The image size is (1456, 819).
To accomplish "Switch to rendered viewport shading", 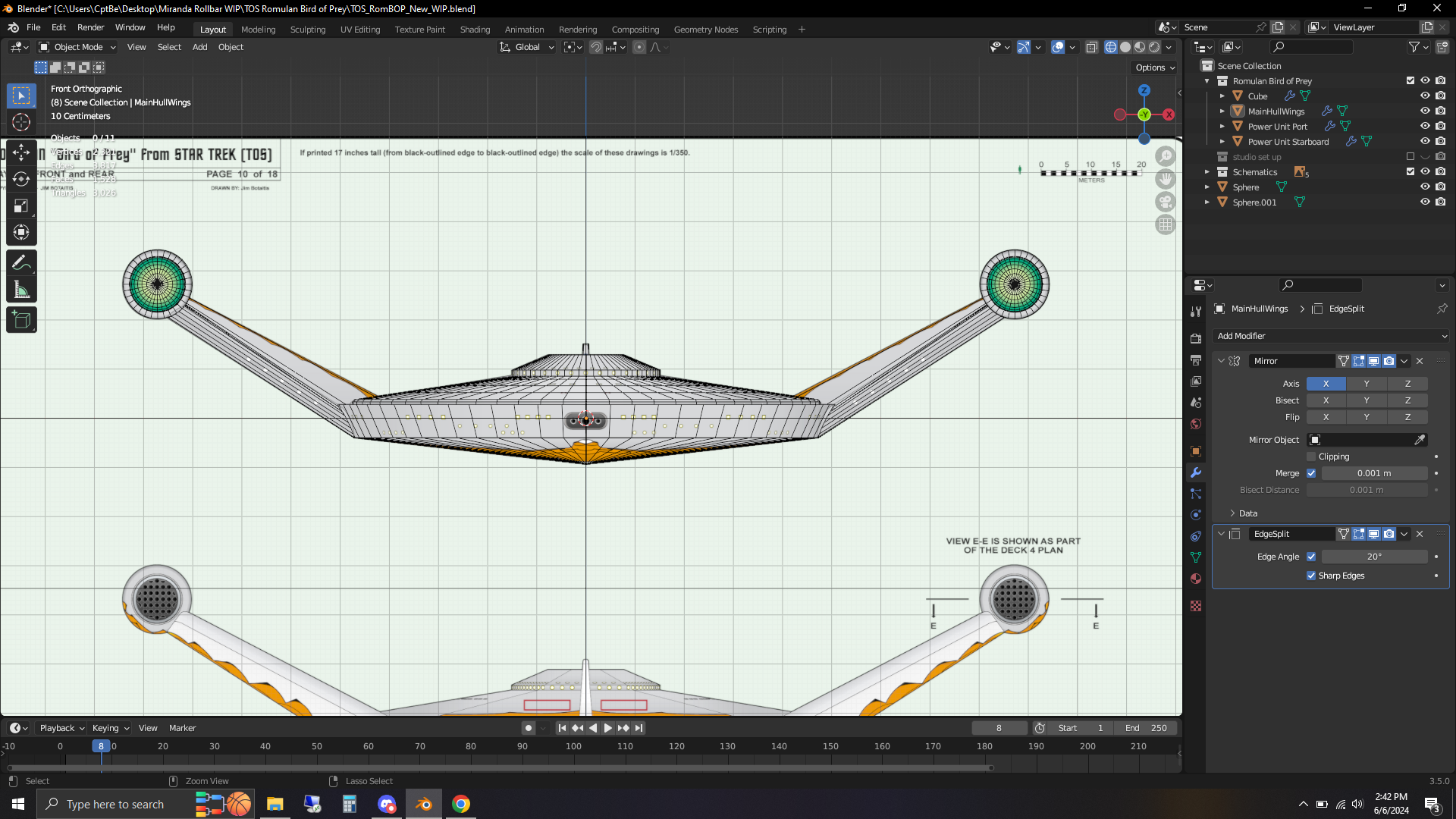I will [x=1154, y=47].
